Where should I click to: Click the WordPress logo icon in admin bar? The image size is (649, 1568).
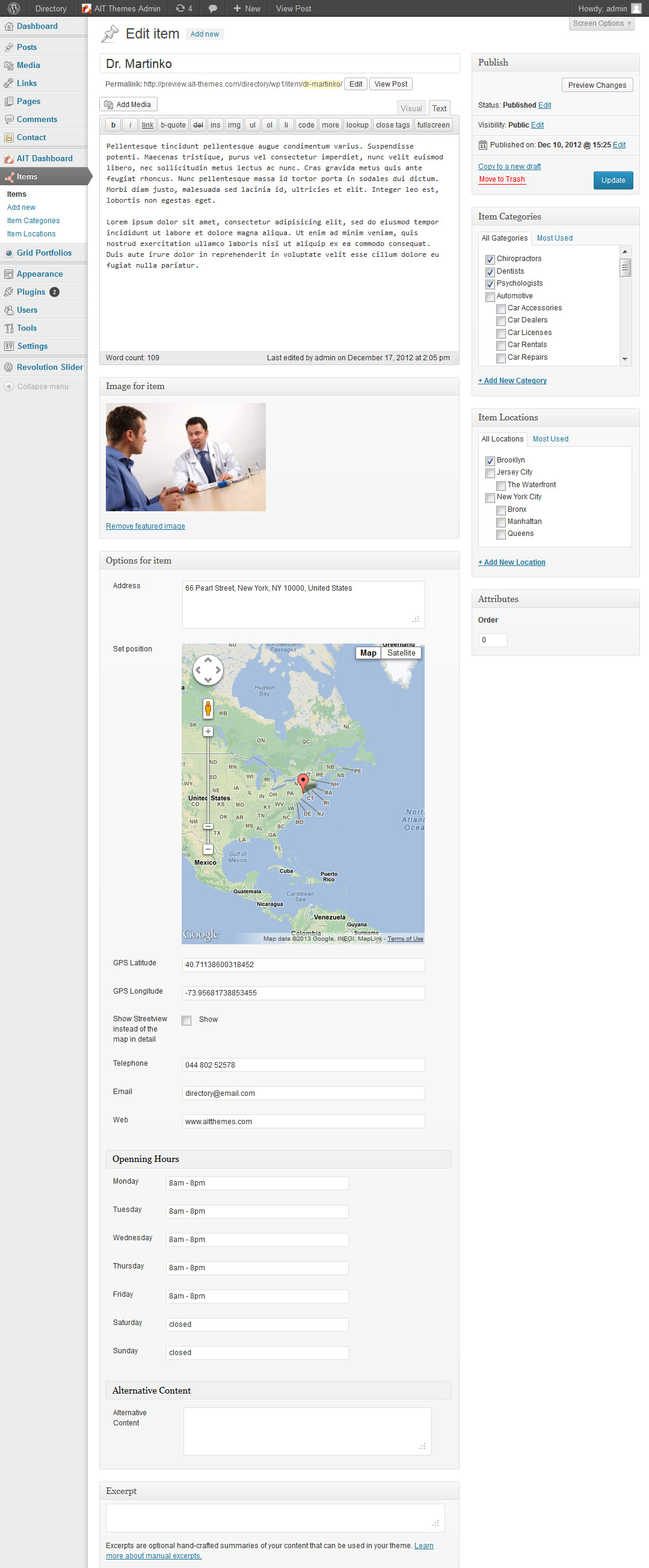click(x=14, y=8)
